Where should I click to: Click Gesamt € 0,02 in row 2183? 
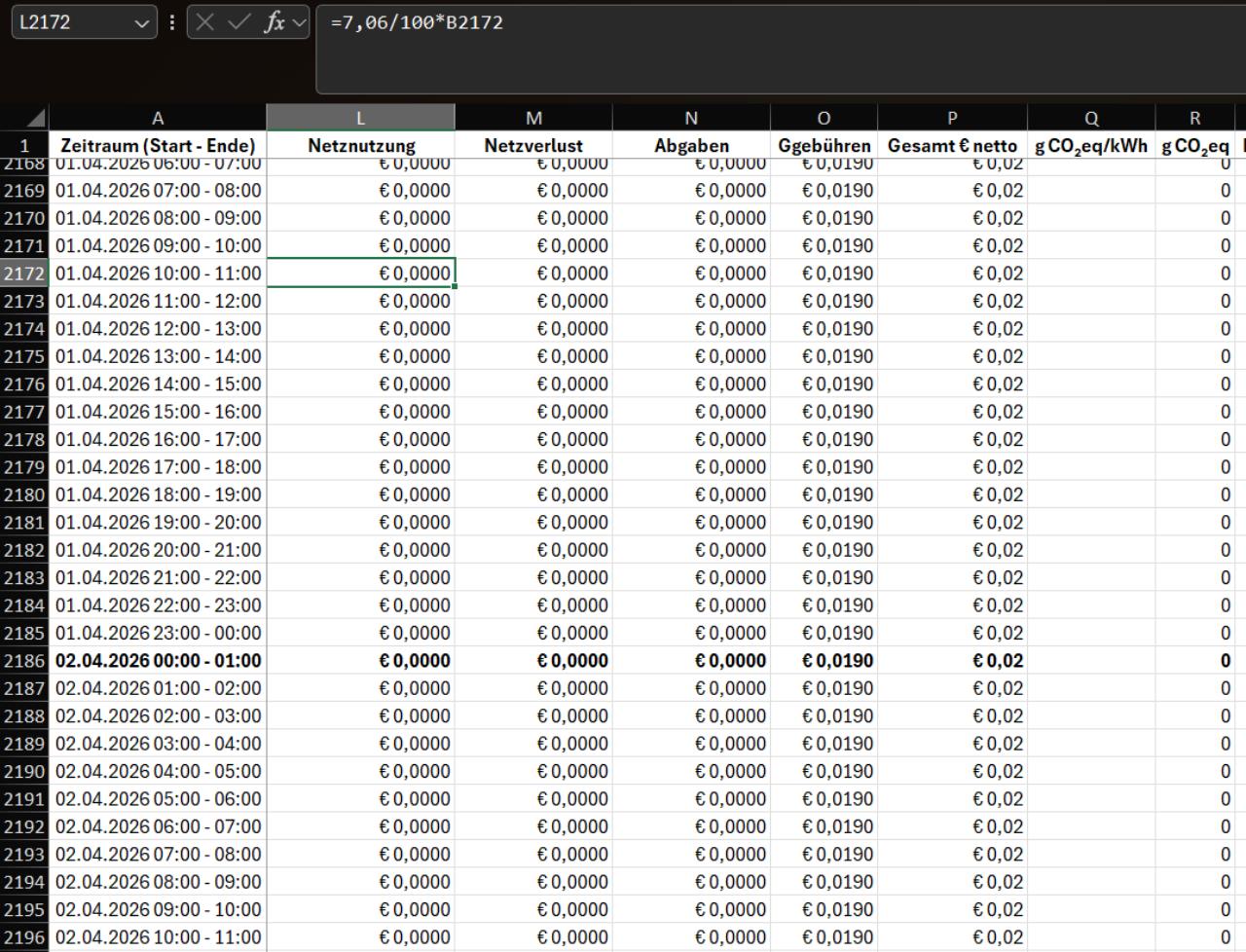952,577
